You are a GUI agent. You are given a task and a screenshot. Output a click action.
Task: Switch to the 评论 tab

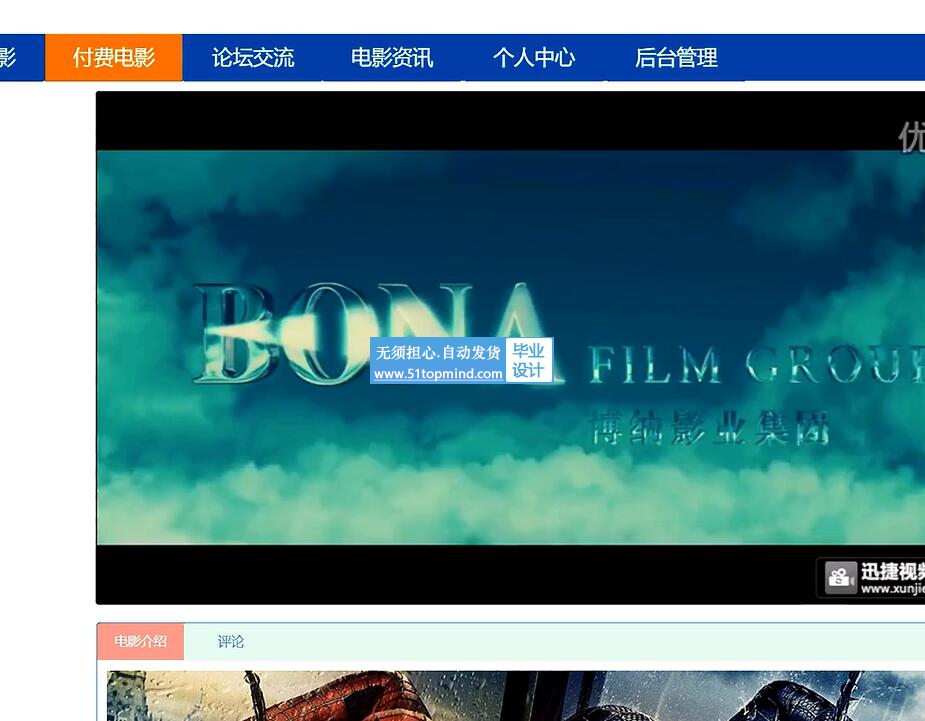230,641
